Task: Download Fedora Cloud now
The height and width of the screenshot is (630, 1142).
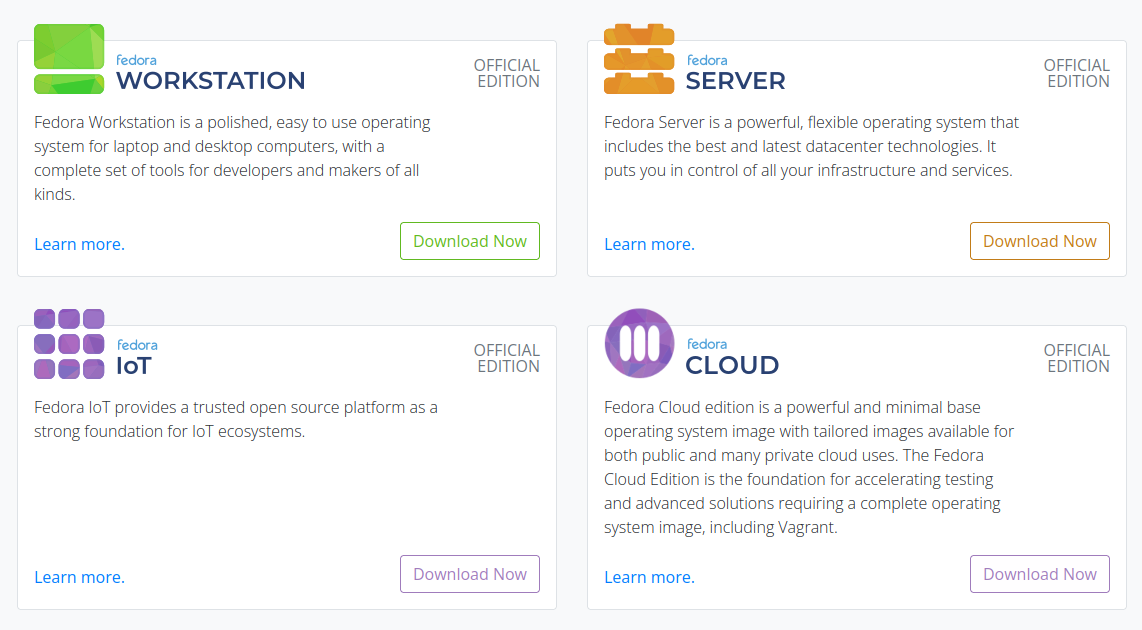Action: (1039, 574)
